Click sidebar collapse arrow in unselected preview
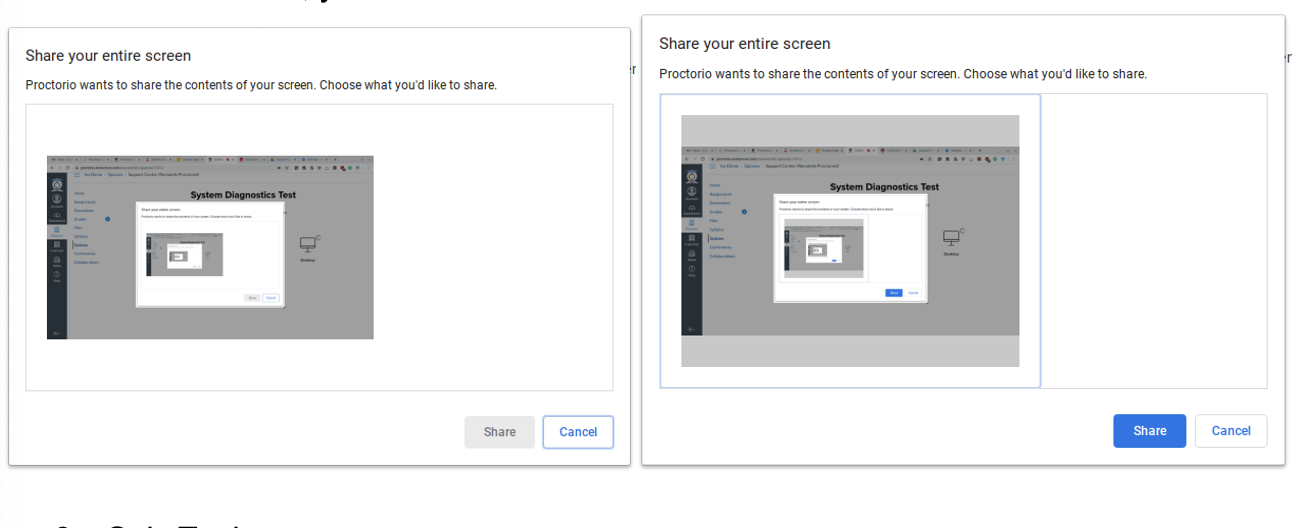 (x=56, y=332)
